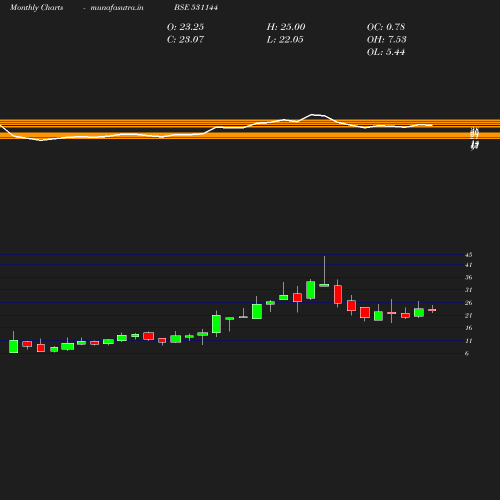Viewport: 500px width, 500px height.
Task: Click the "OC: 0.78" reading
Action: pyautogui.click(x=386, y=27)
